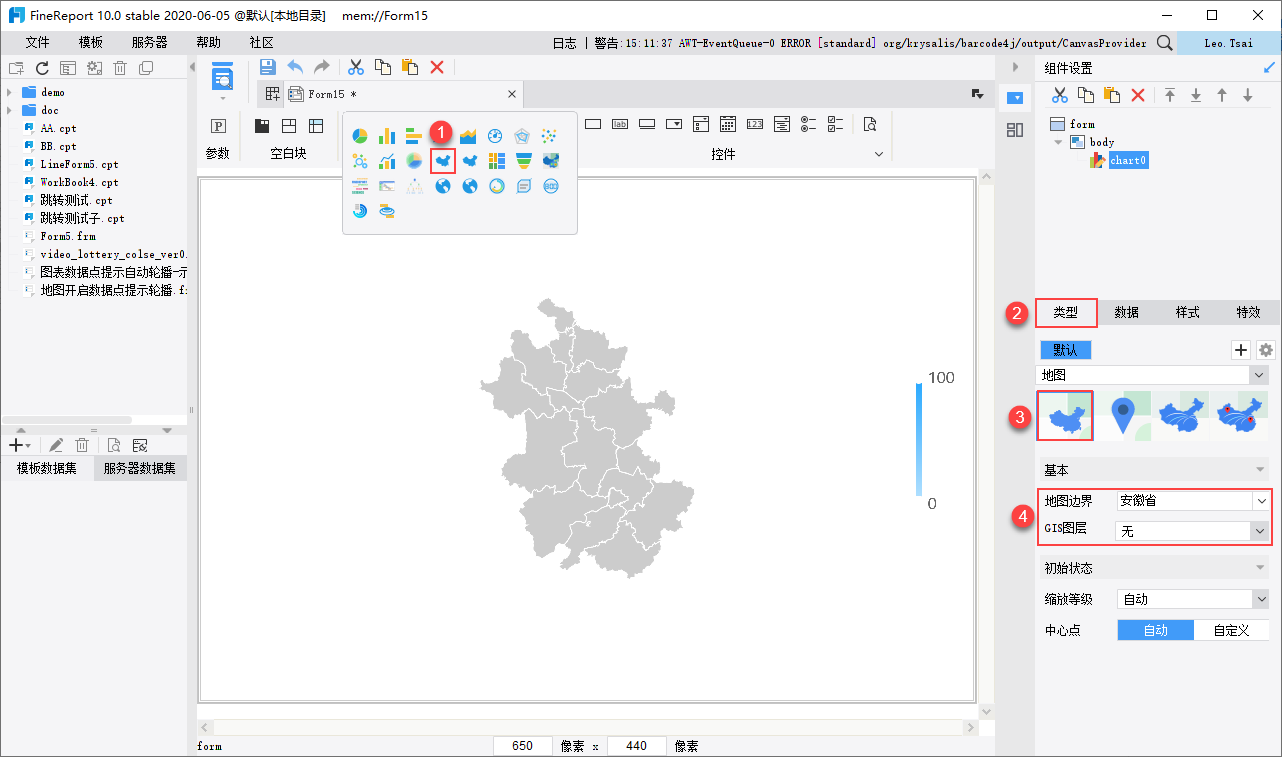Viewport: 1282px width, 757px height.
Task: Switch to 服务器数据集 tab
Action: pyautogui.click(x=140, y=469)
